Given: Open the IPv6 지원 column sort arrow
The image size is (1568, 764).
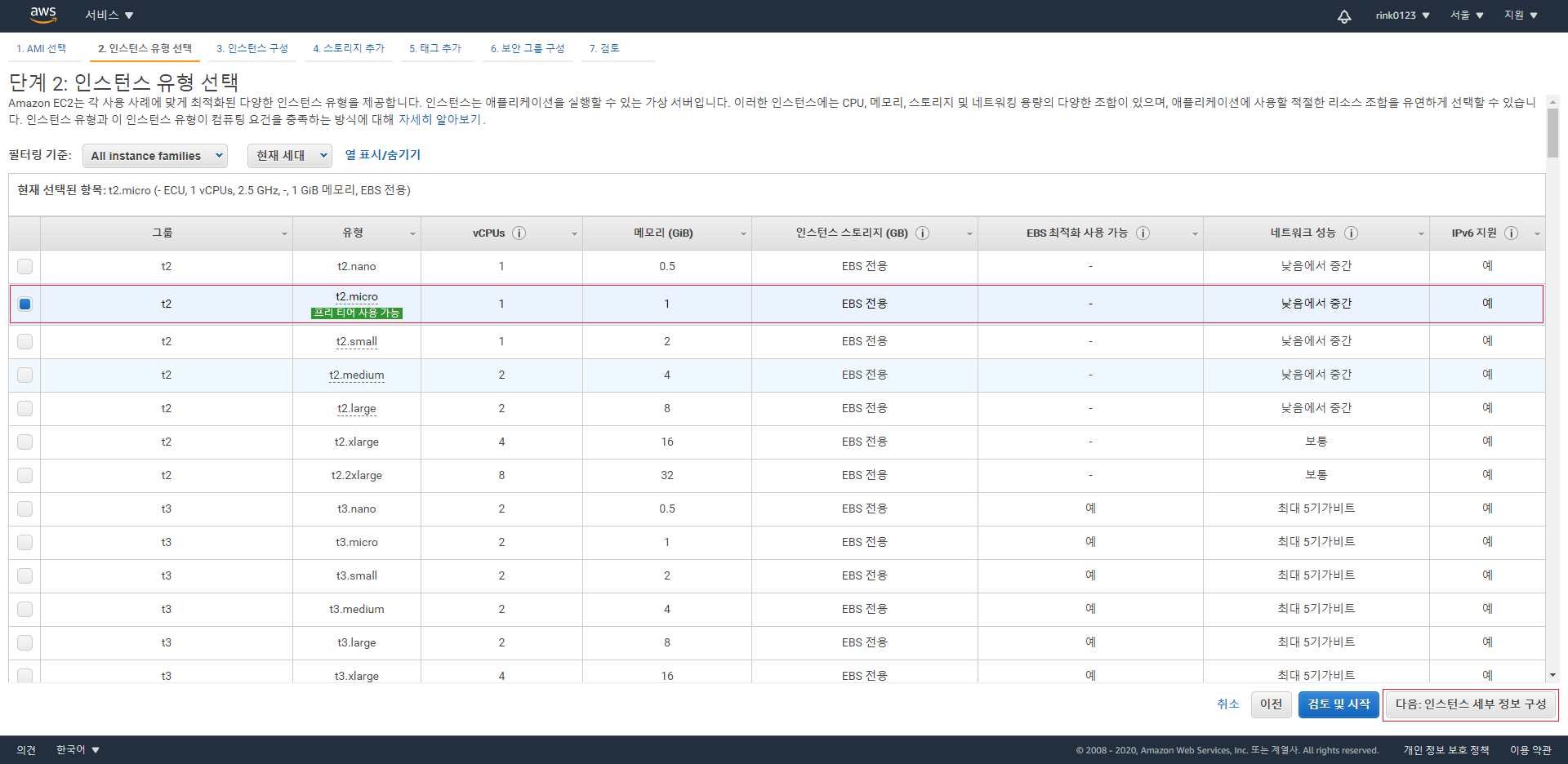Looking at the screenshot, I should click(x=1537, y=234).
